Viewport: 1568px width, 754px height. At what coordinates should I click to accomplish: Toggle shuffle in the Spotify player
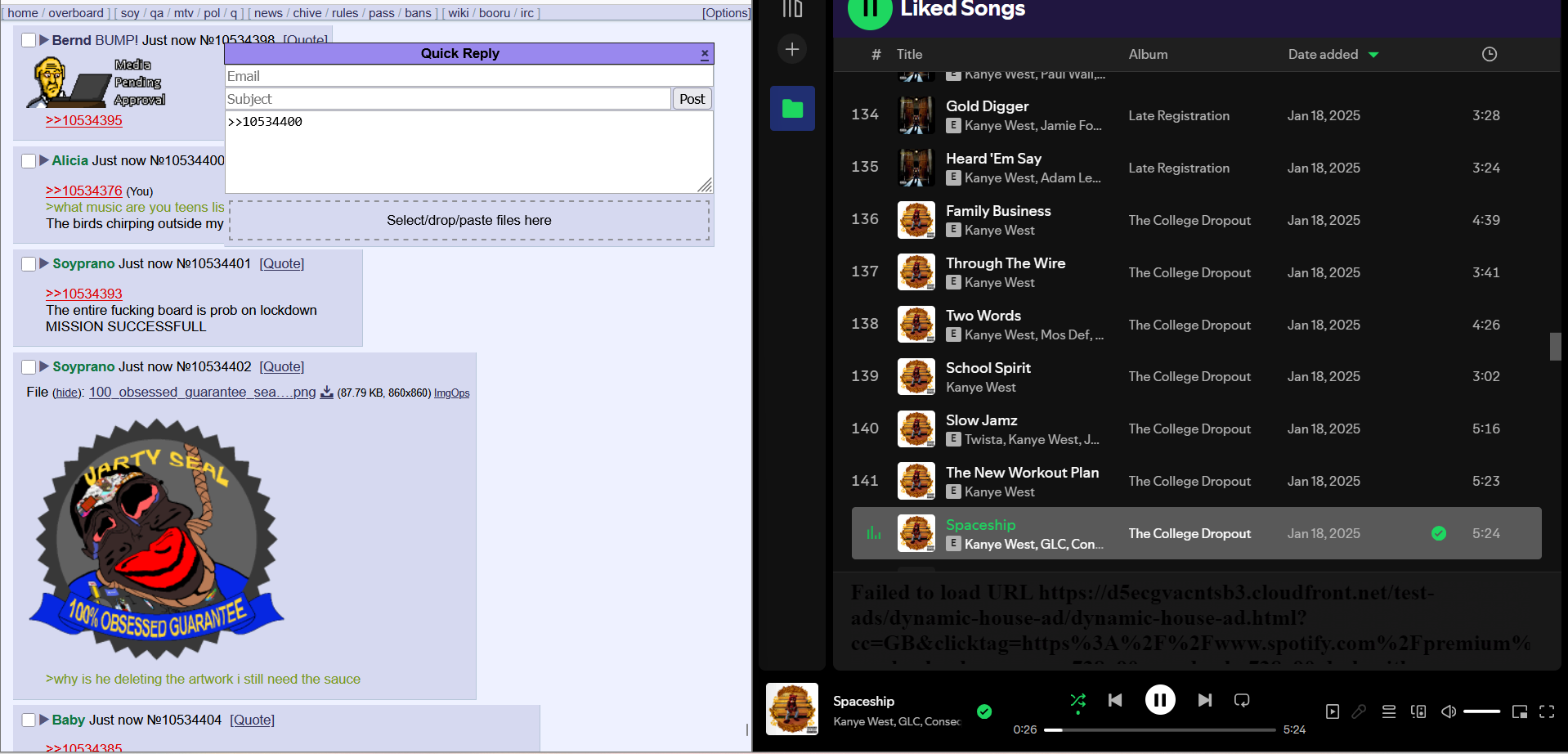[x=1077, y=700]
